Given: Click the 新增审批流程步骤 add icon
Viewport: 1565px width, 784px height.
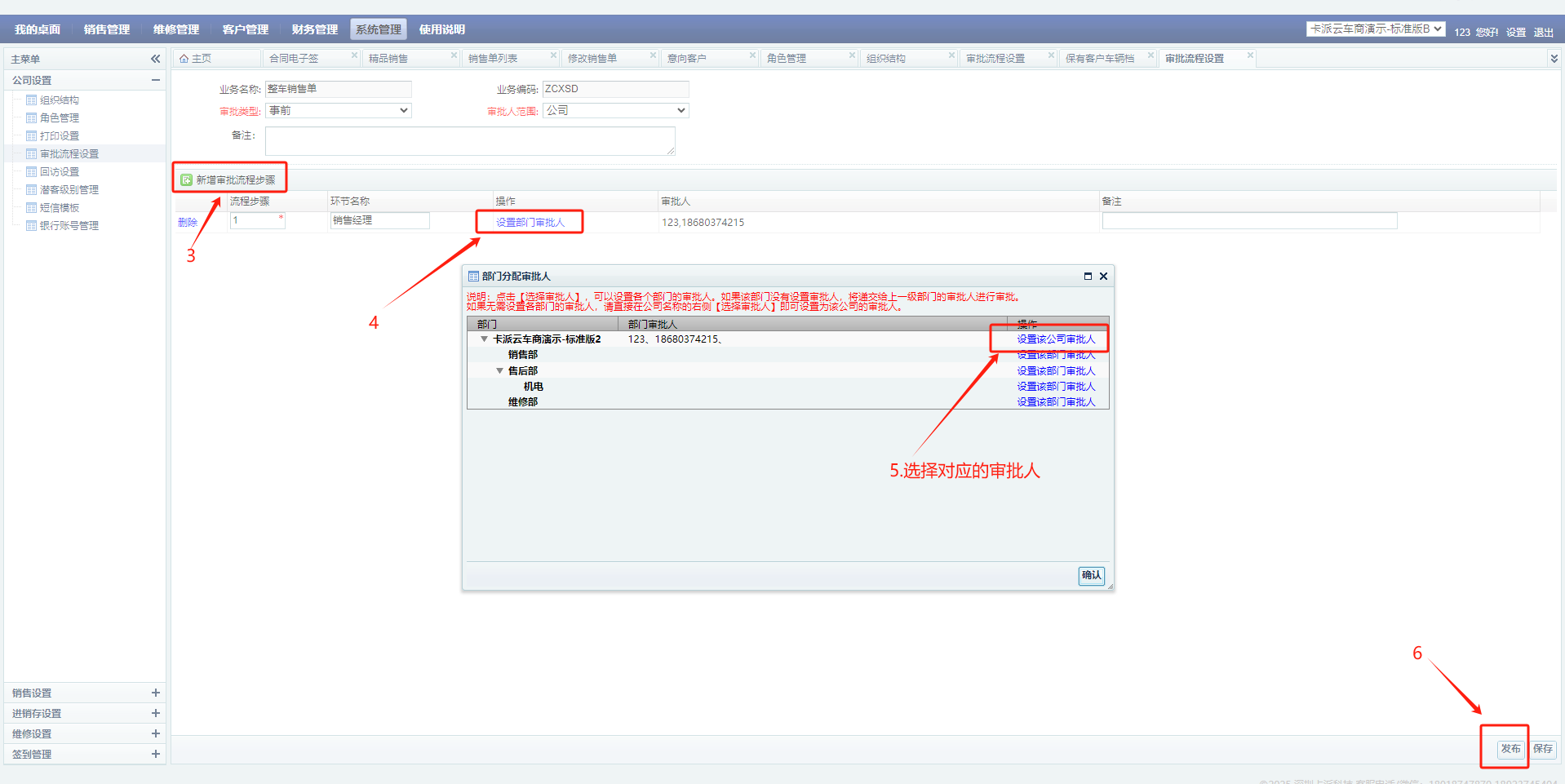Looking at the screenshot, I should click(x=186, y=179).
